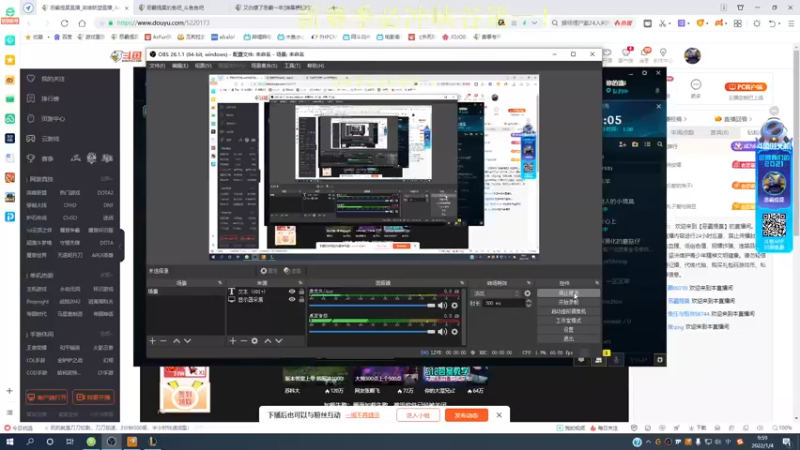
Task: Open OBS 场景集合(S) menu
Action: (x=264, y=66)
